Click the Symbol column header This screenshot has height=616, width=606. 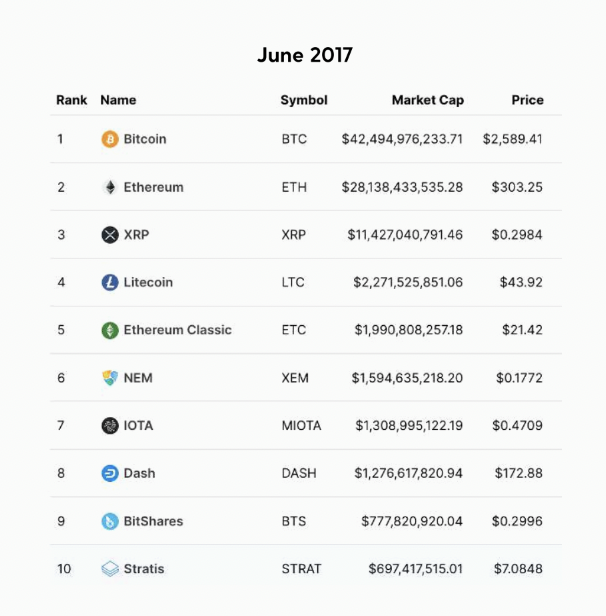(x=304, y=100)
